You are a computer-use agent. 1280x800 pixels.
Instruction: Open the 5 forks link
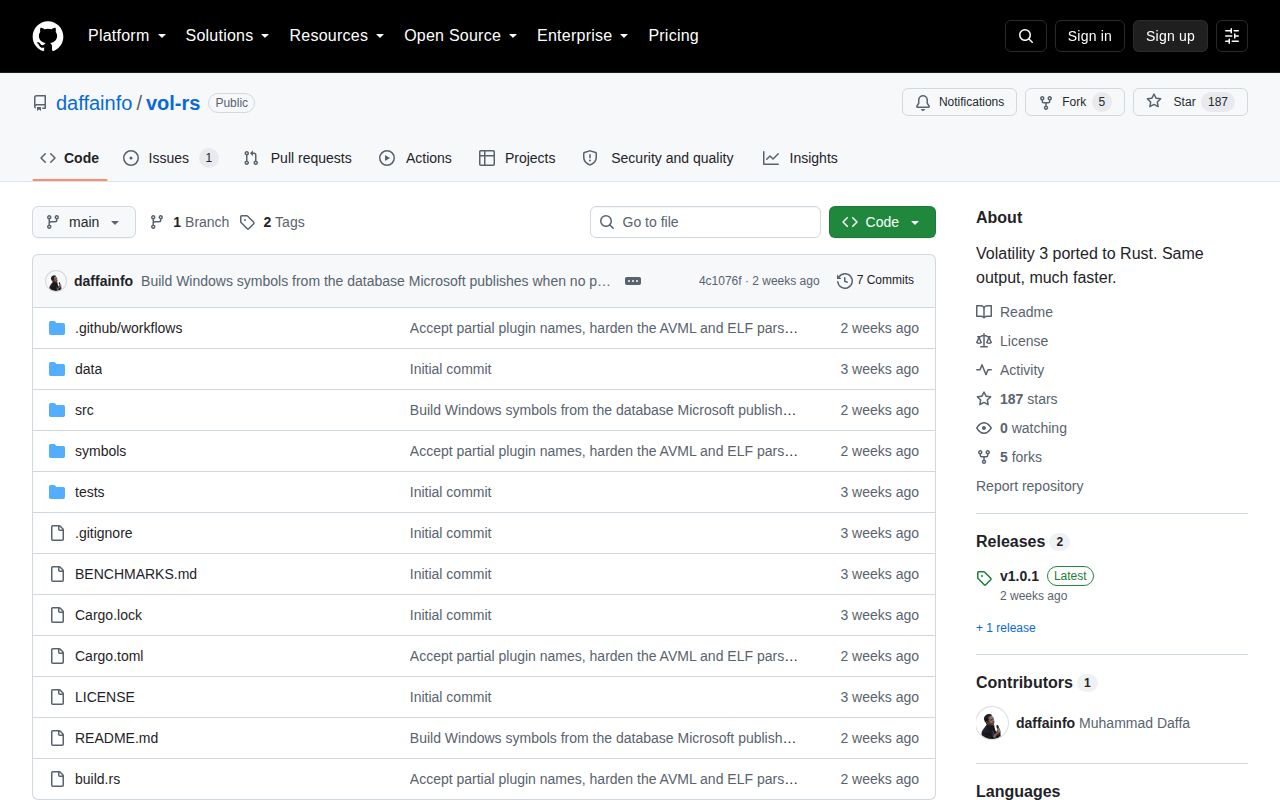click(1009, 457)
